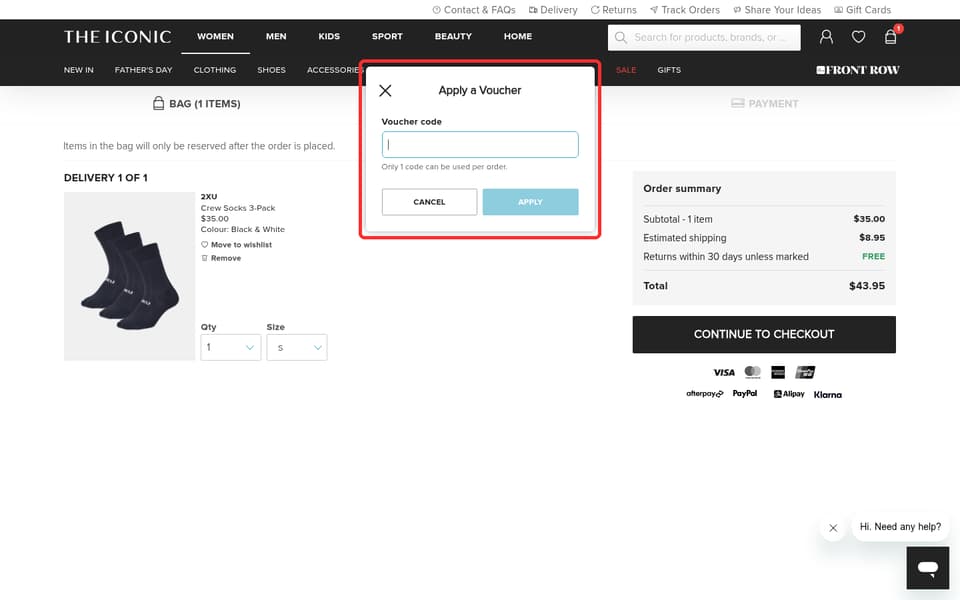Viewport: 960px width, 600px height.
Task: Open the CLOTHING menu
Action: pos(215,70)
